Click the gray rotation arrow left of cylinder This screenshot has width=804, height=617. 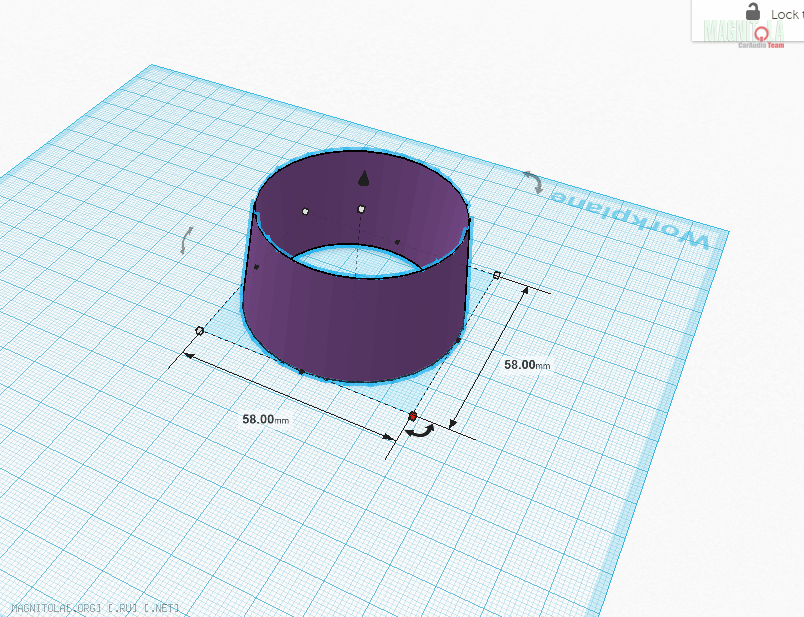187,241
